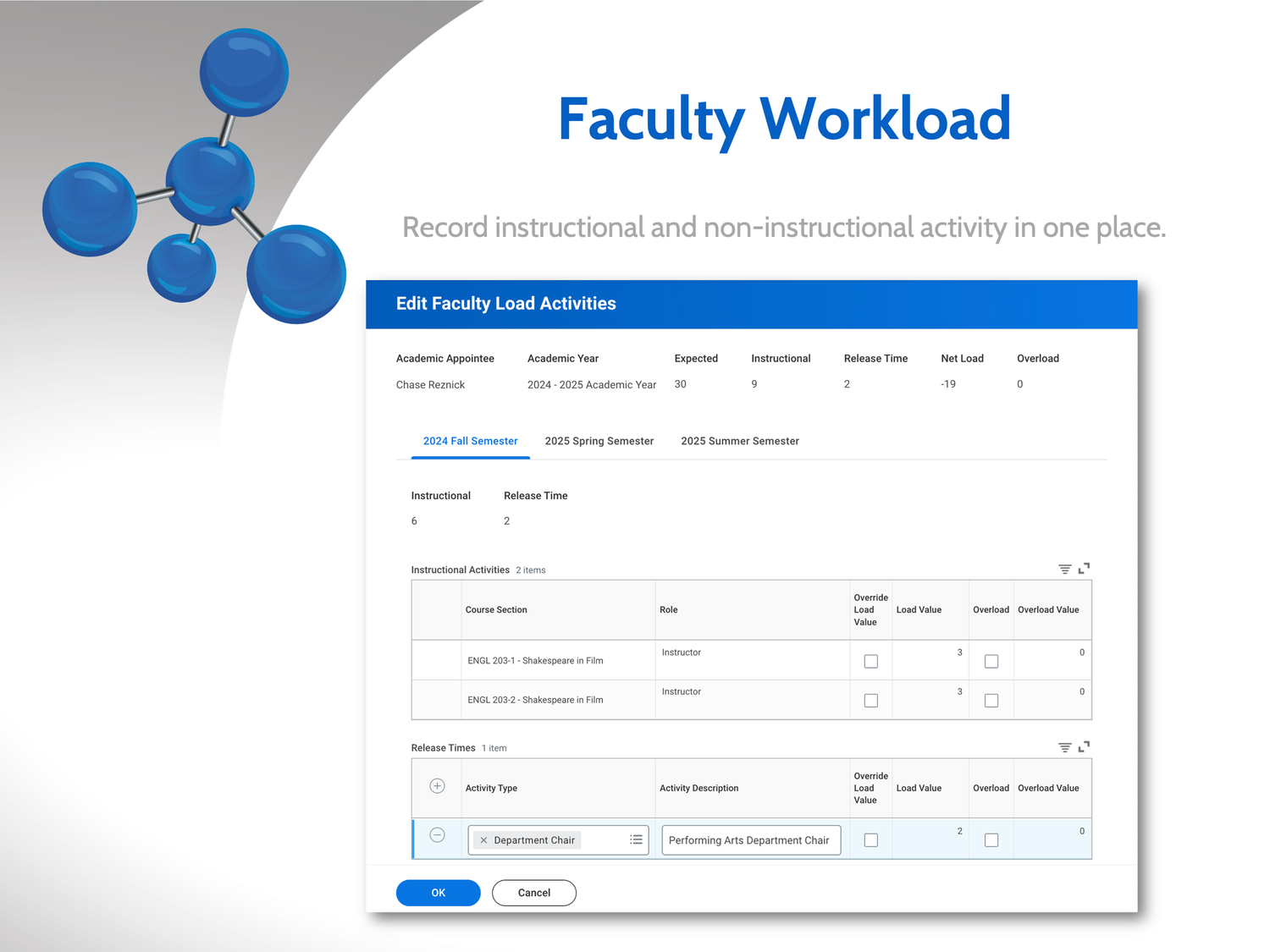Open the filter icon for Instructional Activities

(1064, 569)
